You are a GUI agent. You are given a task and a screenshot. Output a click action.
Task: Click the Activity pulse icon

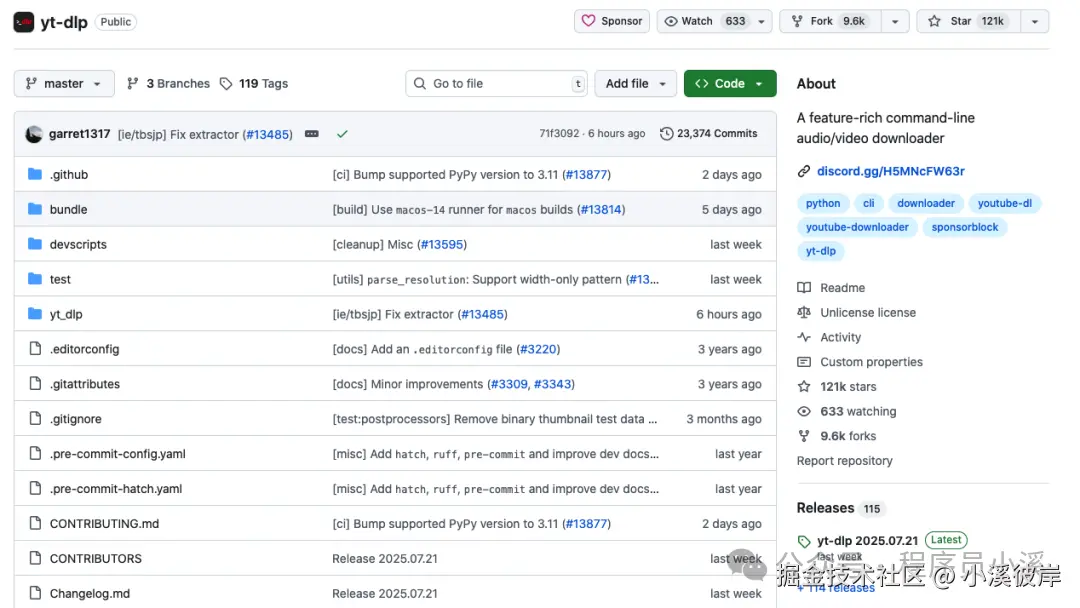pyautogui.click(x=804, y=338)
